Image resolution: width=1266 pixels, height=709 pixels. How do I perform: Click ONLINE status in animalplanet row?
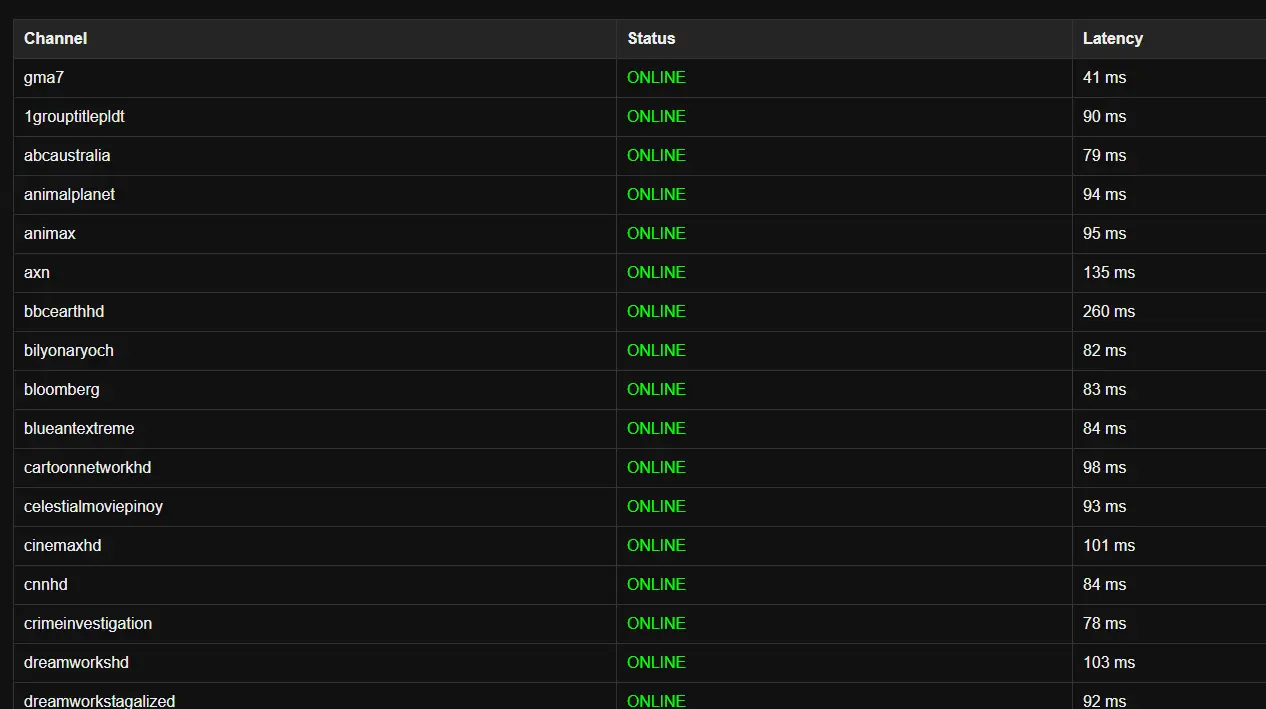point(656,194)
